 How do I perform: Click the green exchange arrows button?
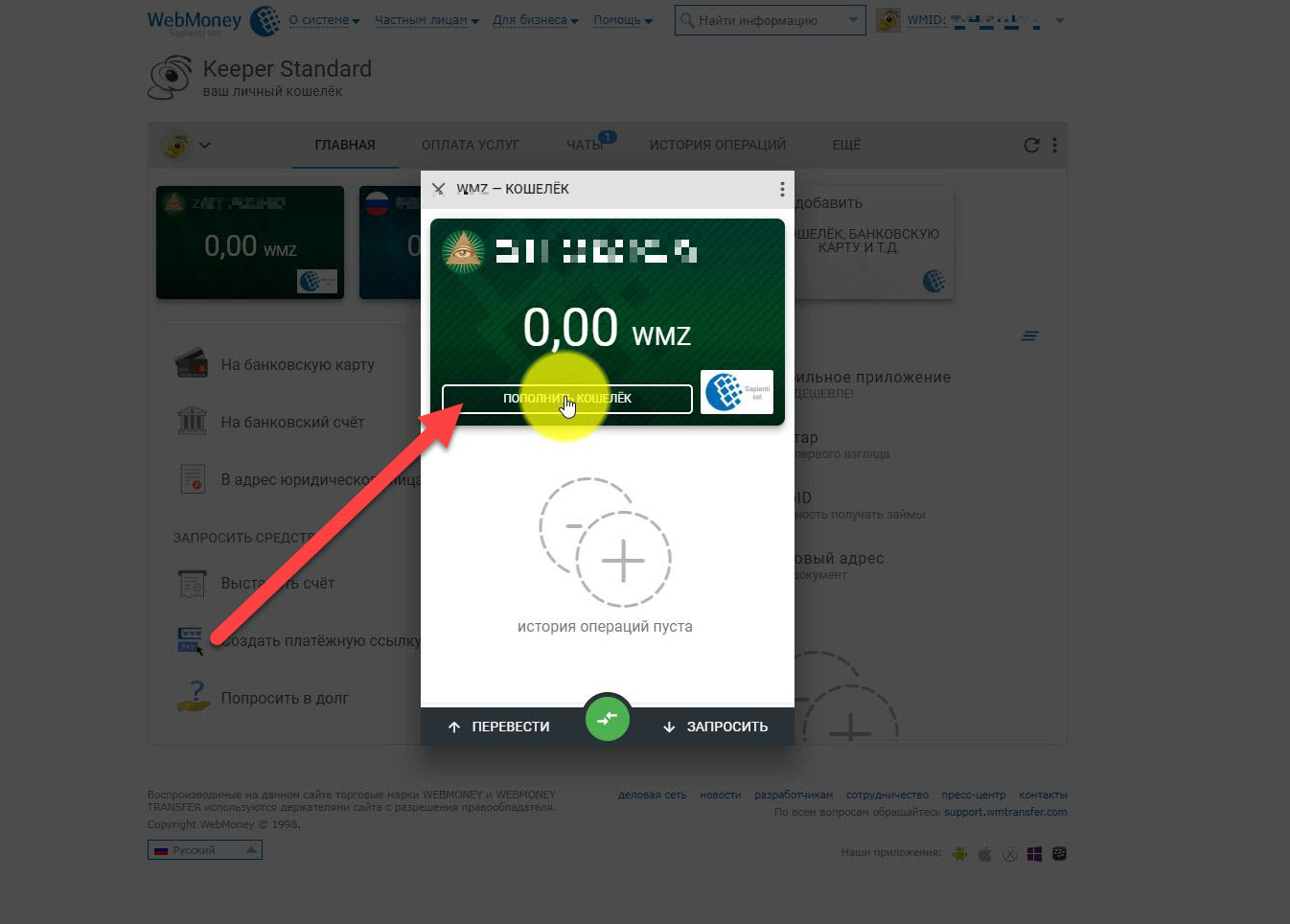(607, 719)
